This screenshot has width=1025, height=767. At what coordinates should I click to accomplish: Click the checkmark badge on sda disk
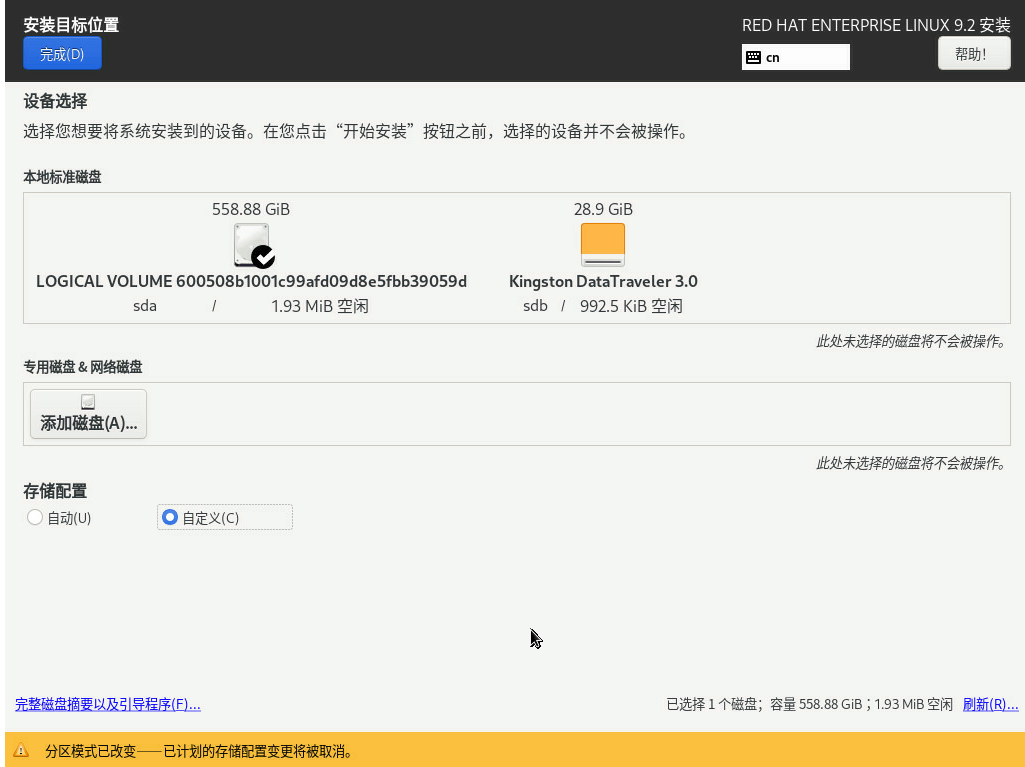(263, 257)
